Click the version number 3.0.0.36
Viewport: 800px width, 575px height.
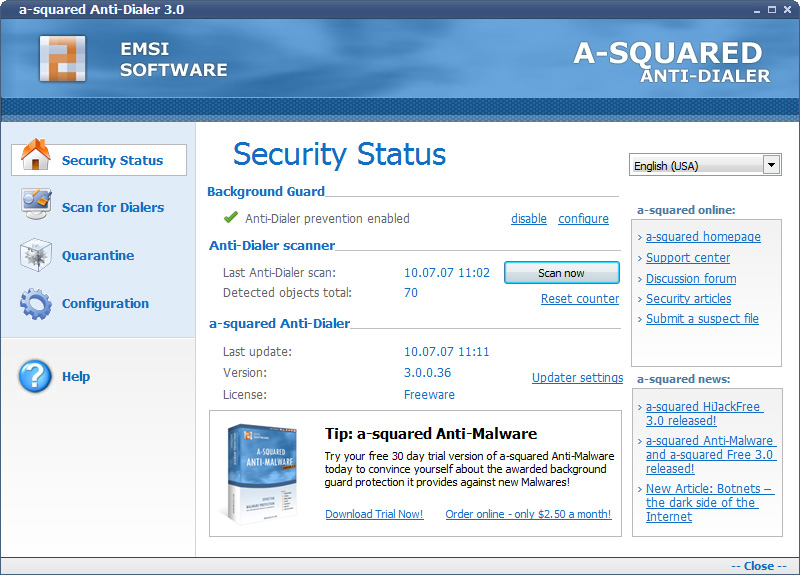click(428, 373)
